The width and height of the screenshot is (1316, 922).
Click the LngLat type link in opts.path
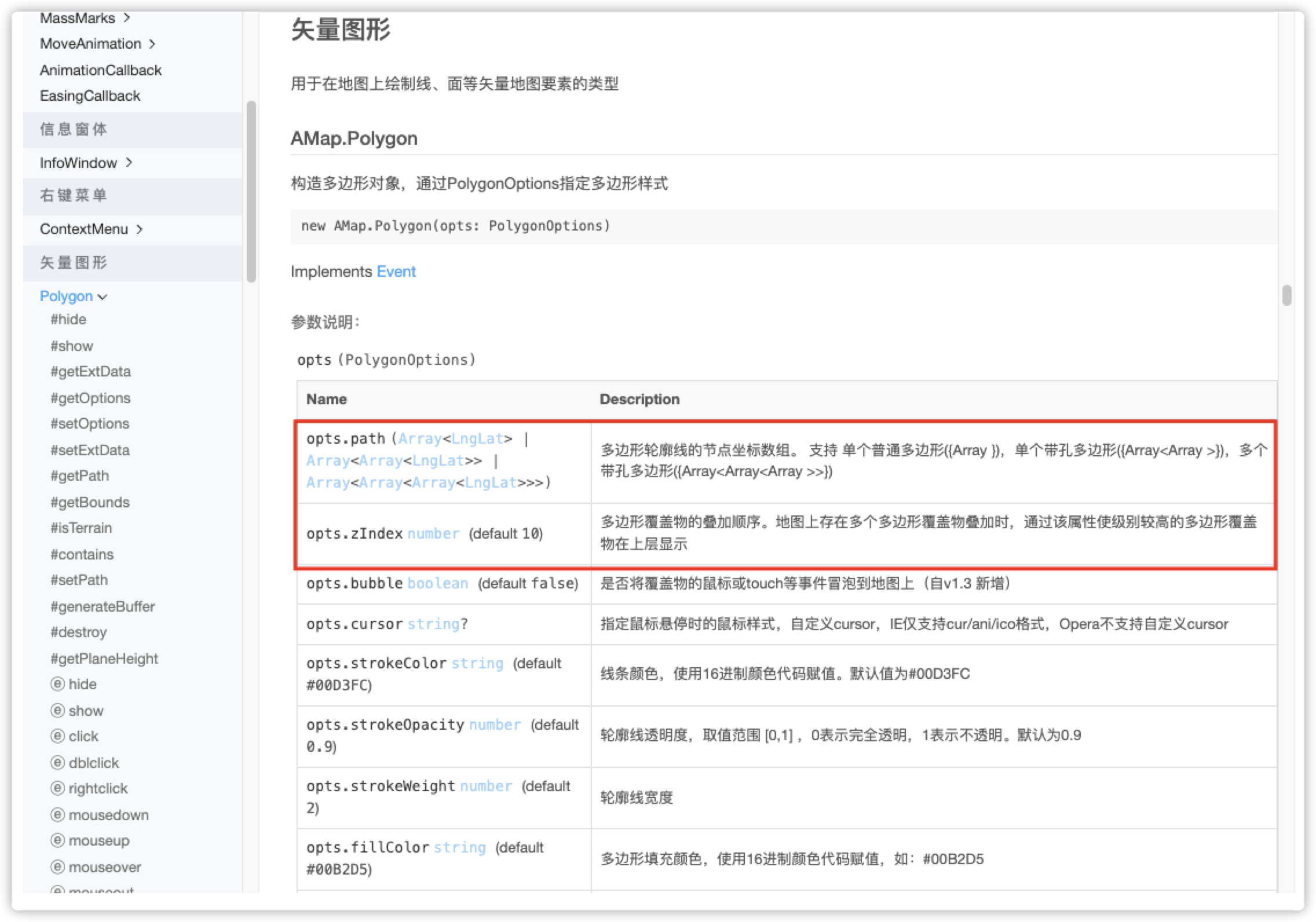click(x=477, y=439)
